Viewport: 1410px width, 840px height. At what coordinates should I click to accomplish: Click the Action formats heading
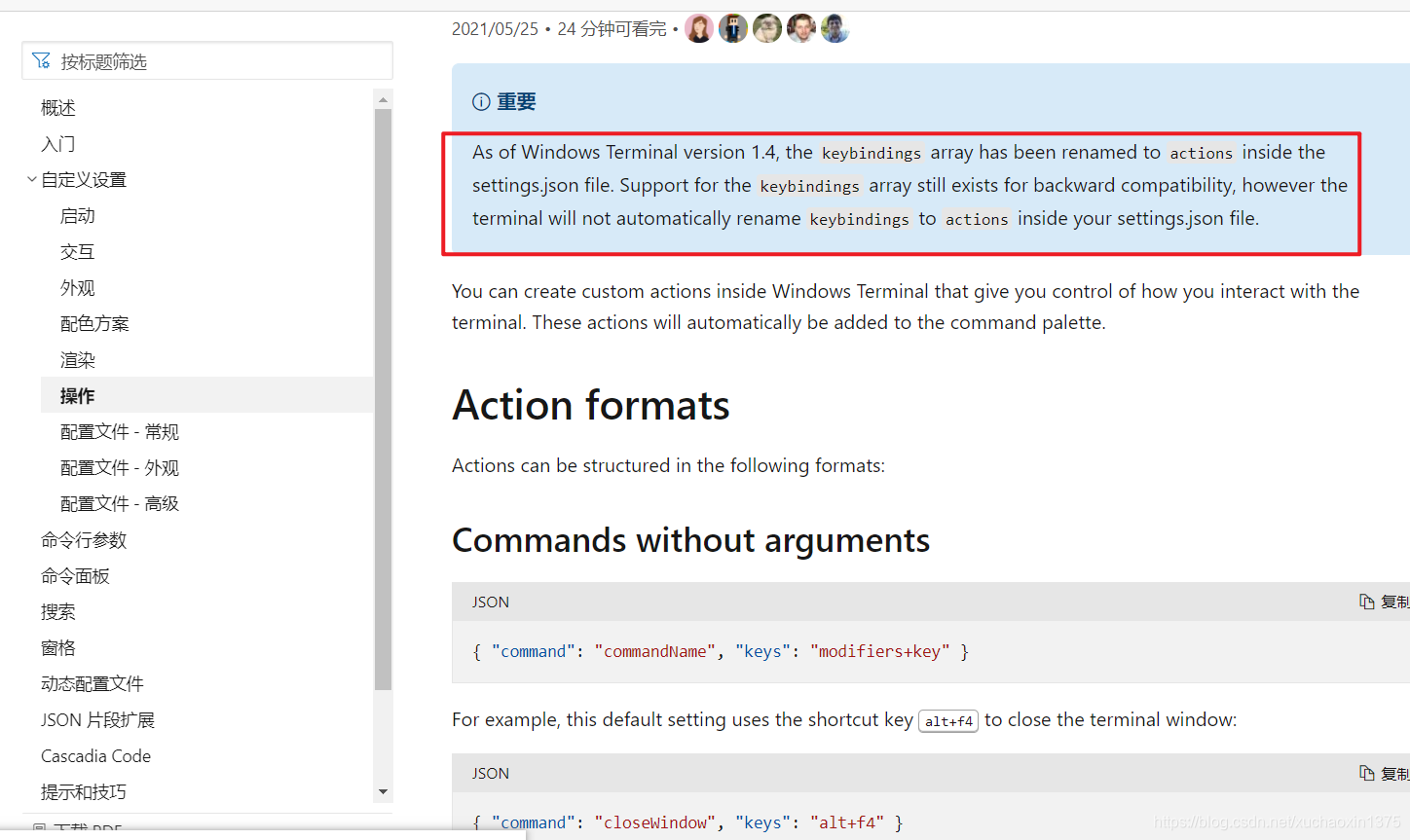pos(591,405)
